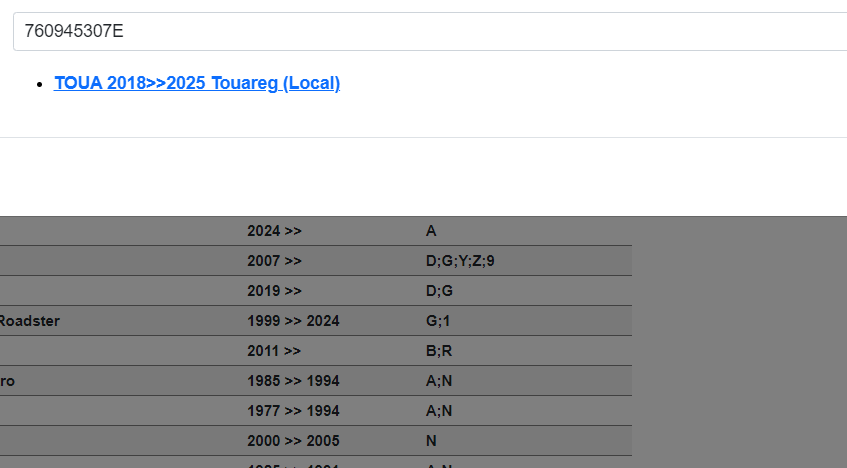This screenshot has height=468, width=847.
Task: Click code "A" in the 2024 row
Action: tap(431, 231)
